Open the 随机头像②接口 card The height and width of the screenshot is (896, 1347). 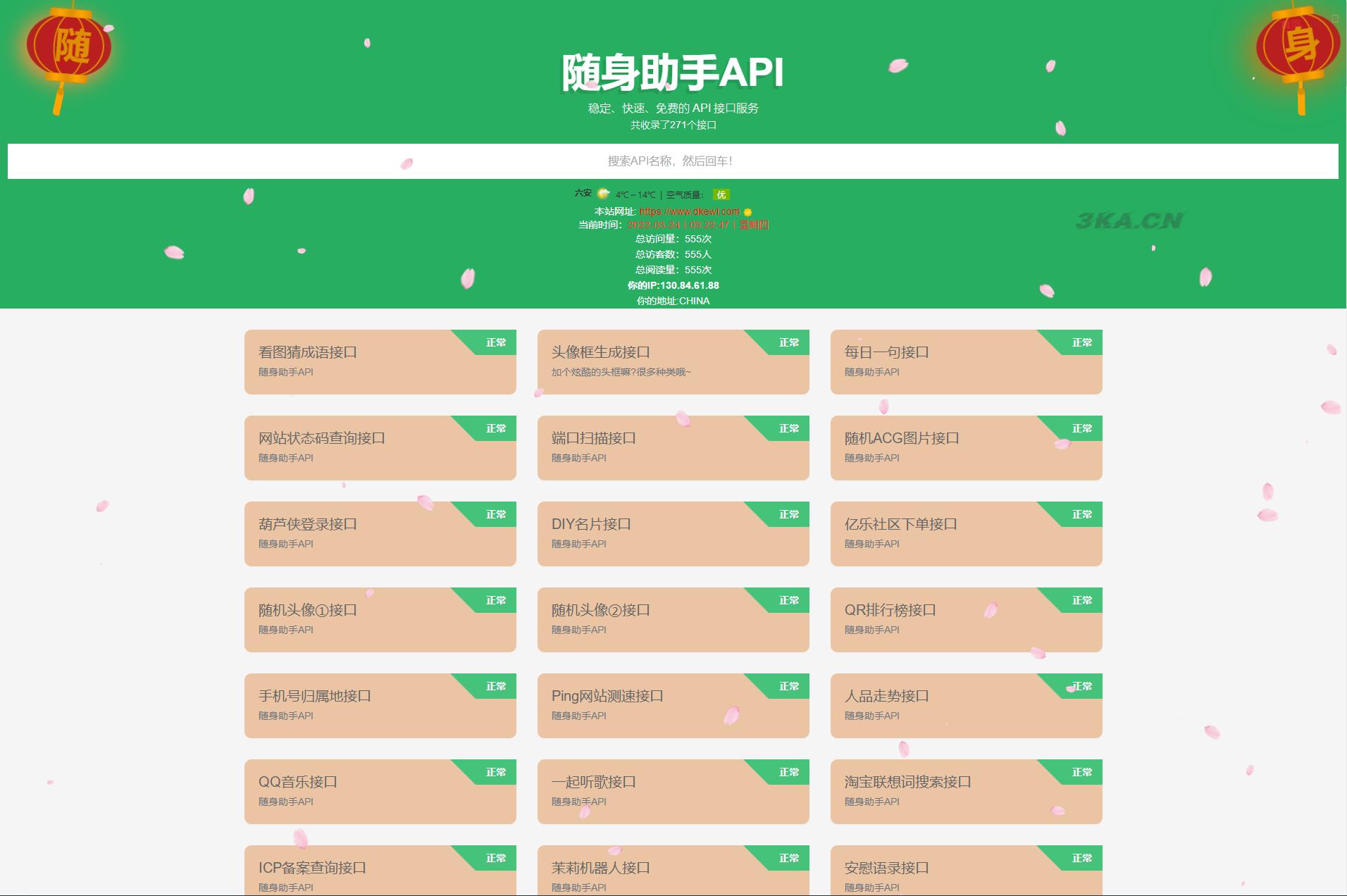point(673,620)
